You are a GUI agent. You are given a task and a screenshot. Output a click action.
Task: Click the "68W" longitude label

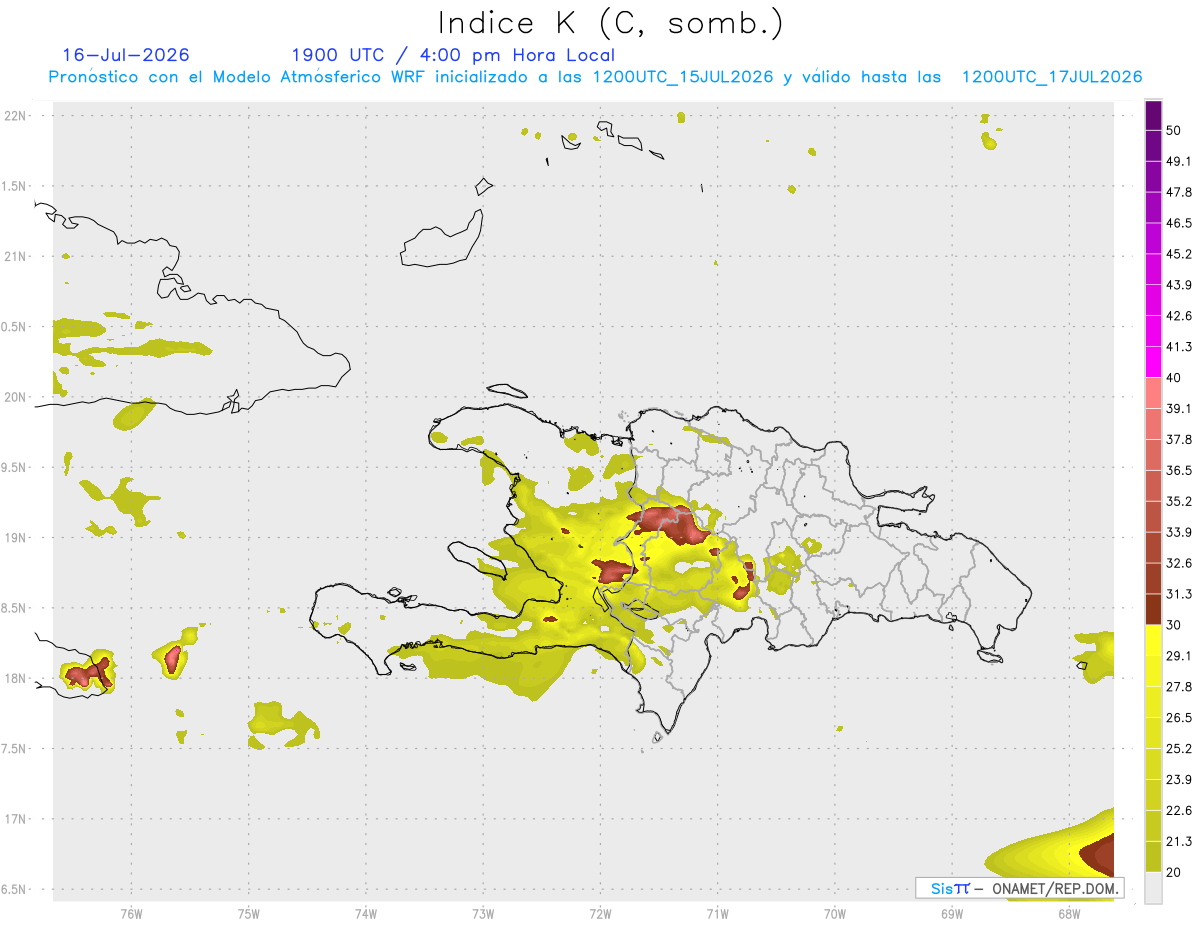[x=1069, y=914]
